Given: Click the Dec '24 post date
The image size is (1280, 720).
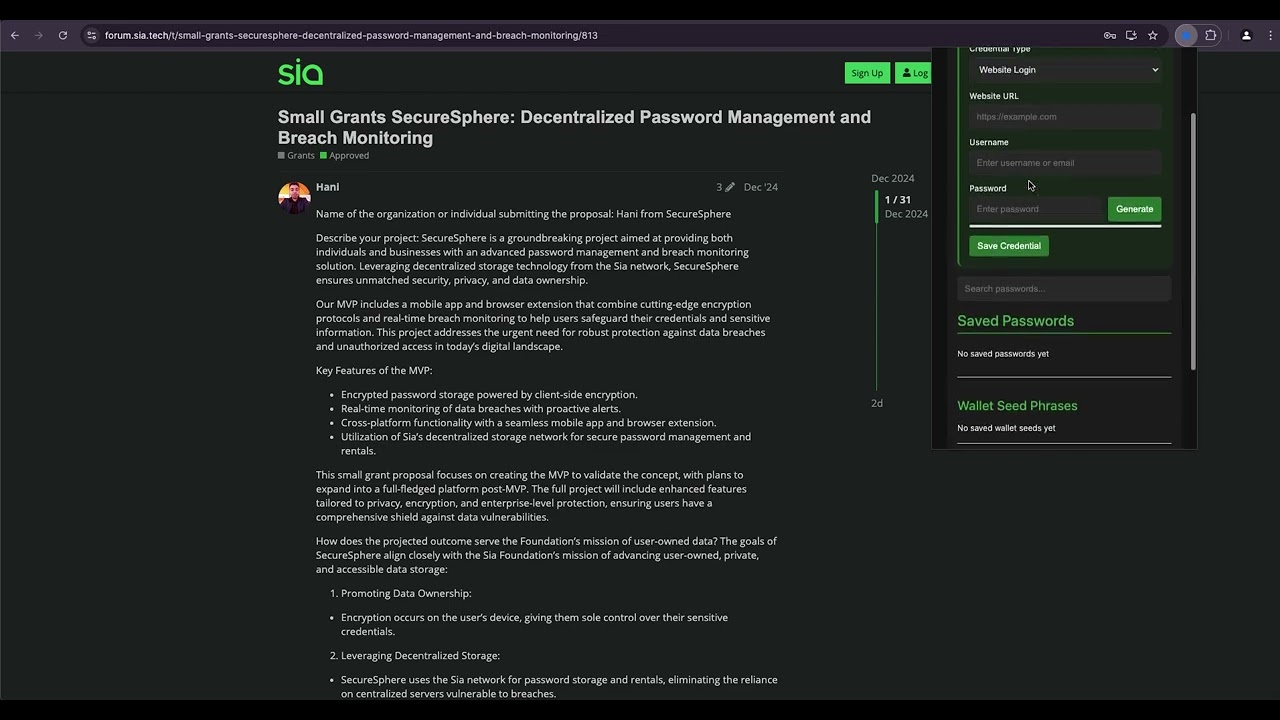Looking at the screenshot, I should 760,187.
